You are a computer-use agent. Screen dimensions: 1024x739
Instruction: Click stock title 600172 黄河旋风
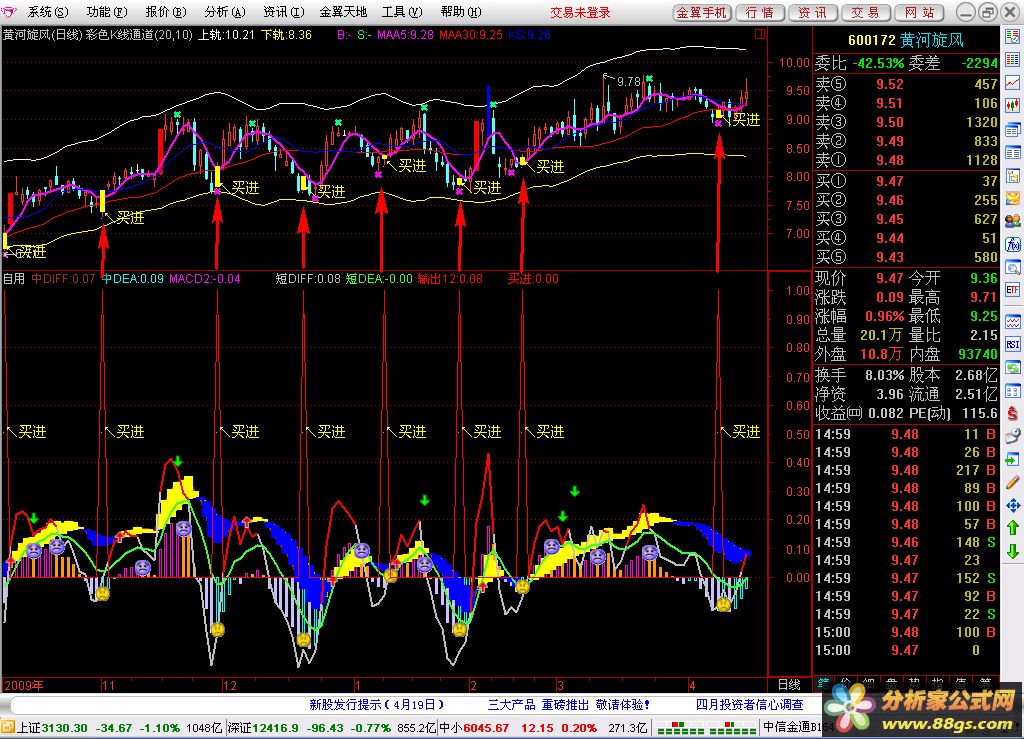[x=906, y=40]
